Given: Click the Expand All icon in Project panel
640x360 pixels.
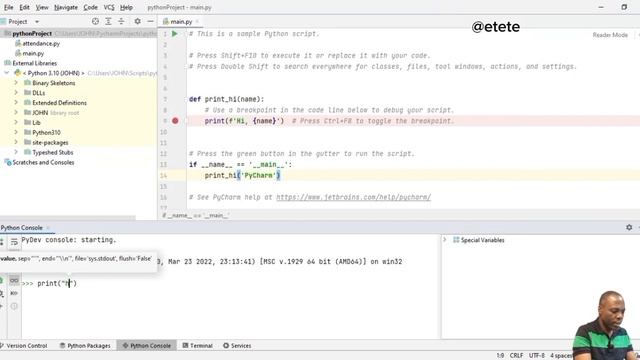Looking at the screenshot, I should [108, 21].
